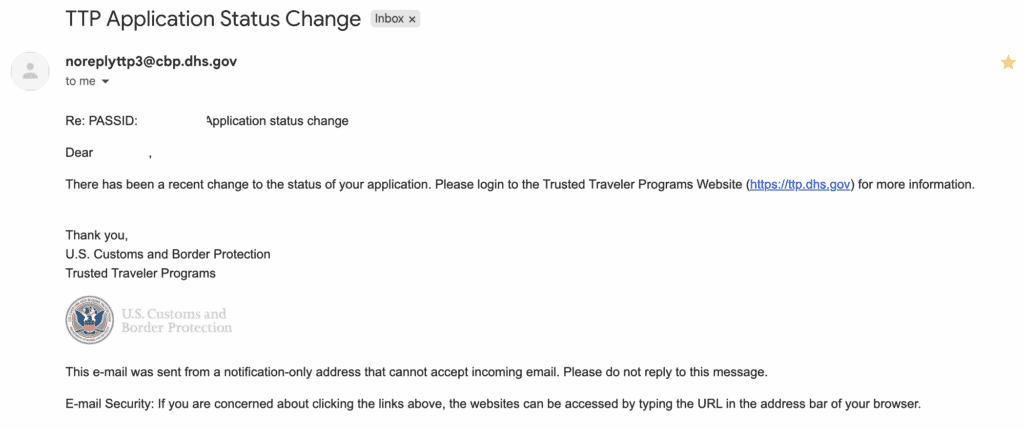Click the "to me" recipient text

coord(80,81)
